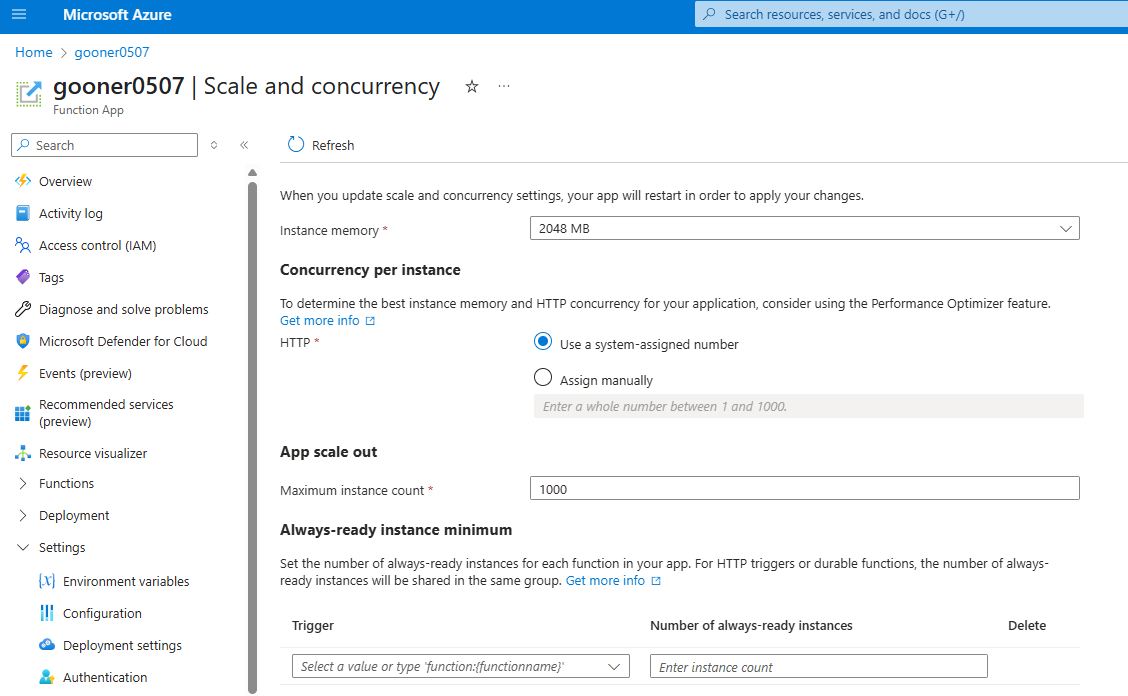Click gooner0507 breadcrumb link
Image resolution: width=1128 pixels, height=696 pixels.
click(112, 53)
